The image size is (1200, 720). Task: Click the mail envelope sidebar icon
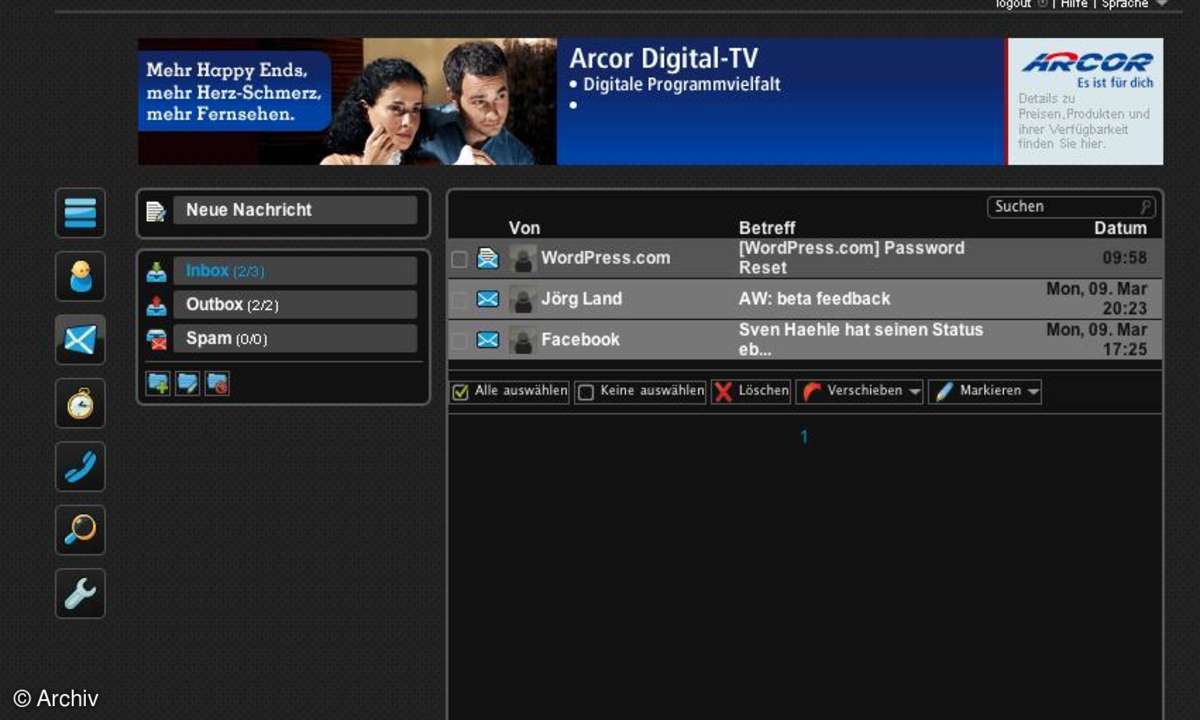click(80, 340)
